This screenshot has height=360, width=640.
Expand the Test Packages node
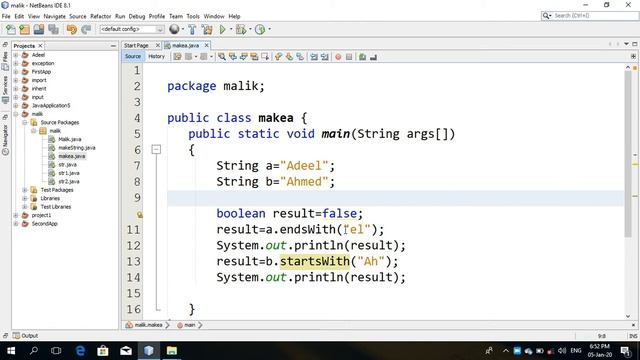pyautogui.click(x=24, y=190)
